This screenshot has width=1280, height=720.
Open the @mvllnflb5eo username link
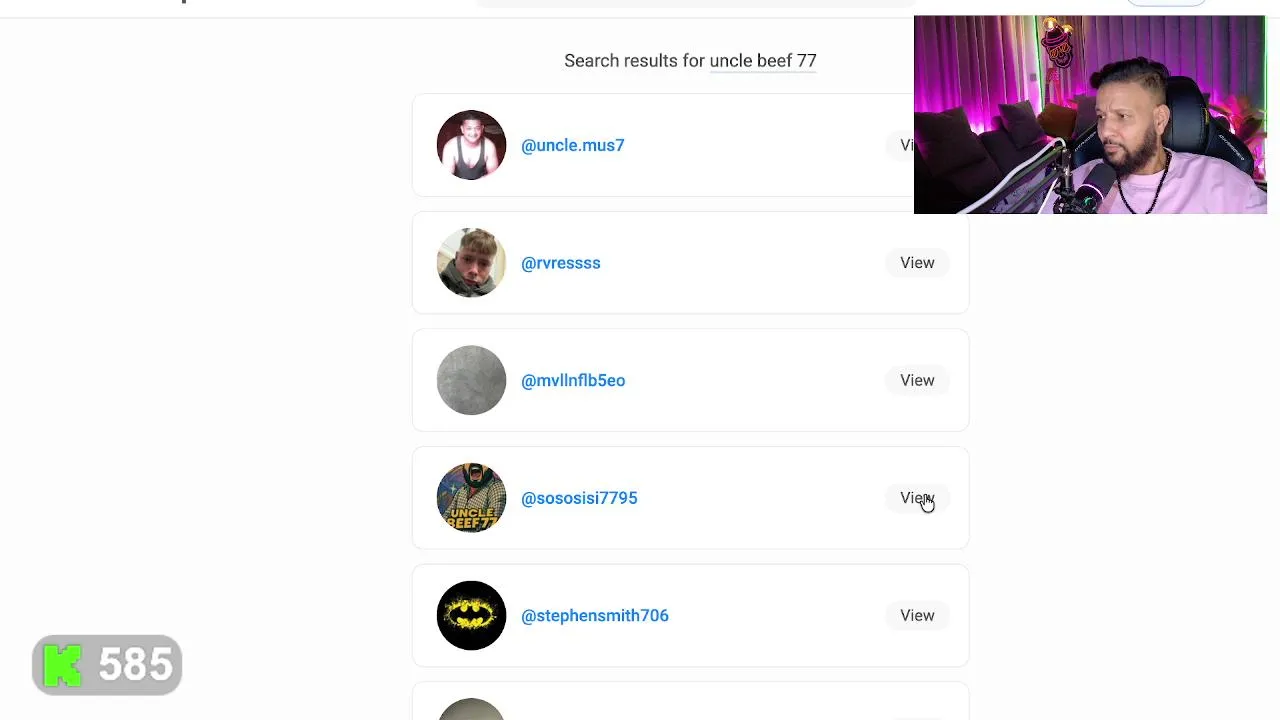573,380
